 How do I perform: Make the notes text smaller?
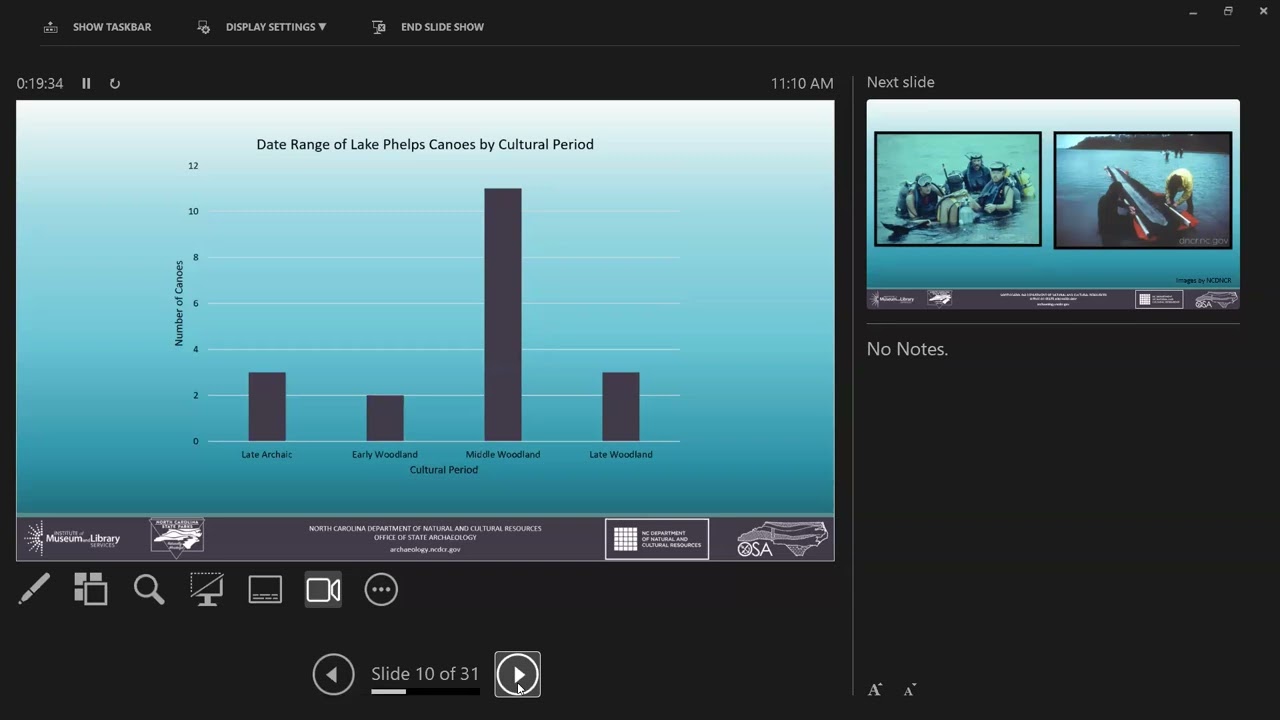(x=910, y=690)
